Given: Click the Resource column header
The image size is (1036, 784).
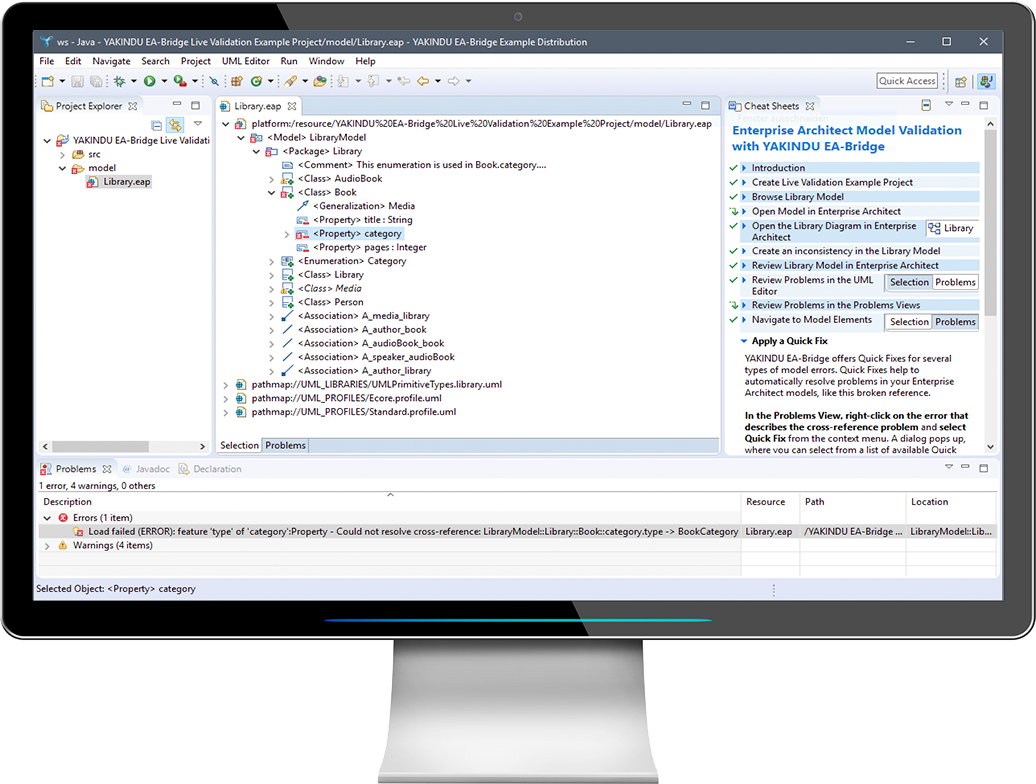Looking at the screenshot, I should point(770,502).
